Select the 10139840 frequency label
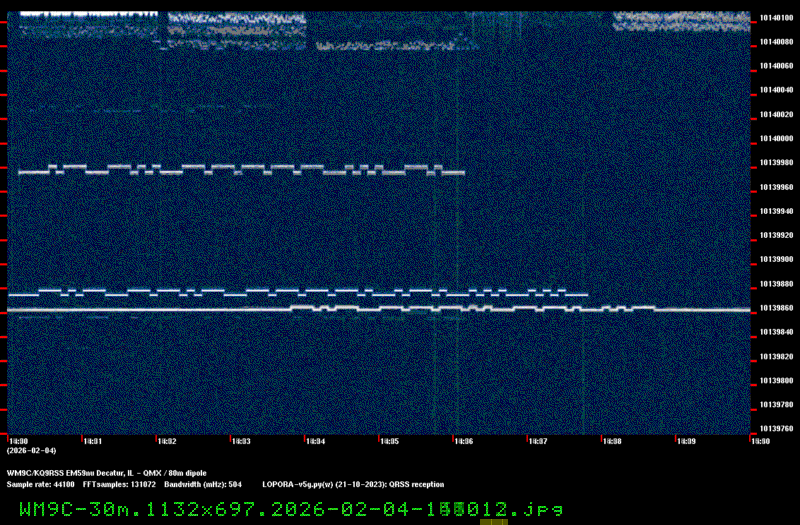This screenshot has height=525, width=800. coord(776,332)
